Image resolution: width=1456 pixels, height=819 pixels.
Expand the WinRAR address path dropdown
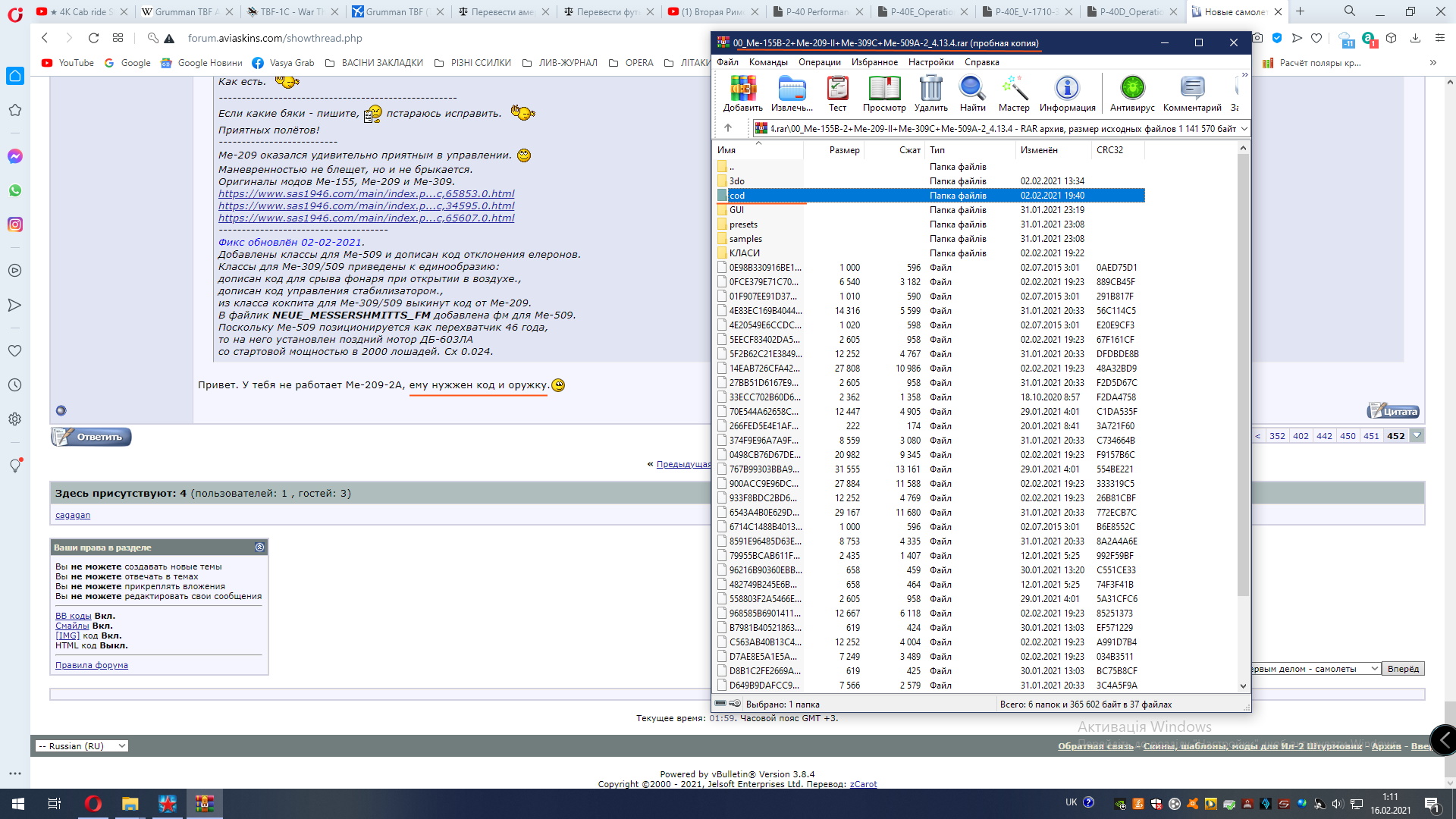(x=1244, y=129)
